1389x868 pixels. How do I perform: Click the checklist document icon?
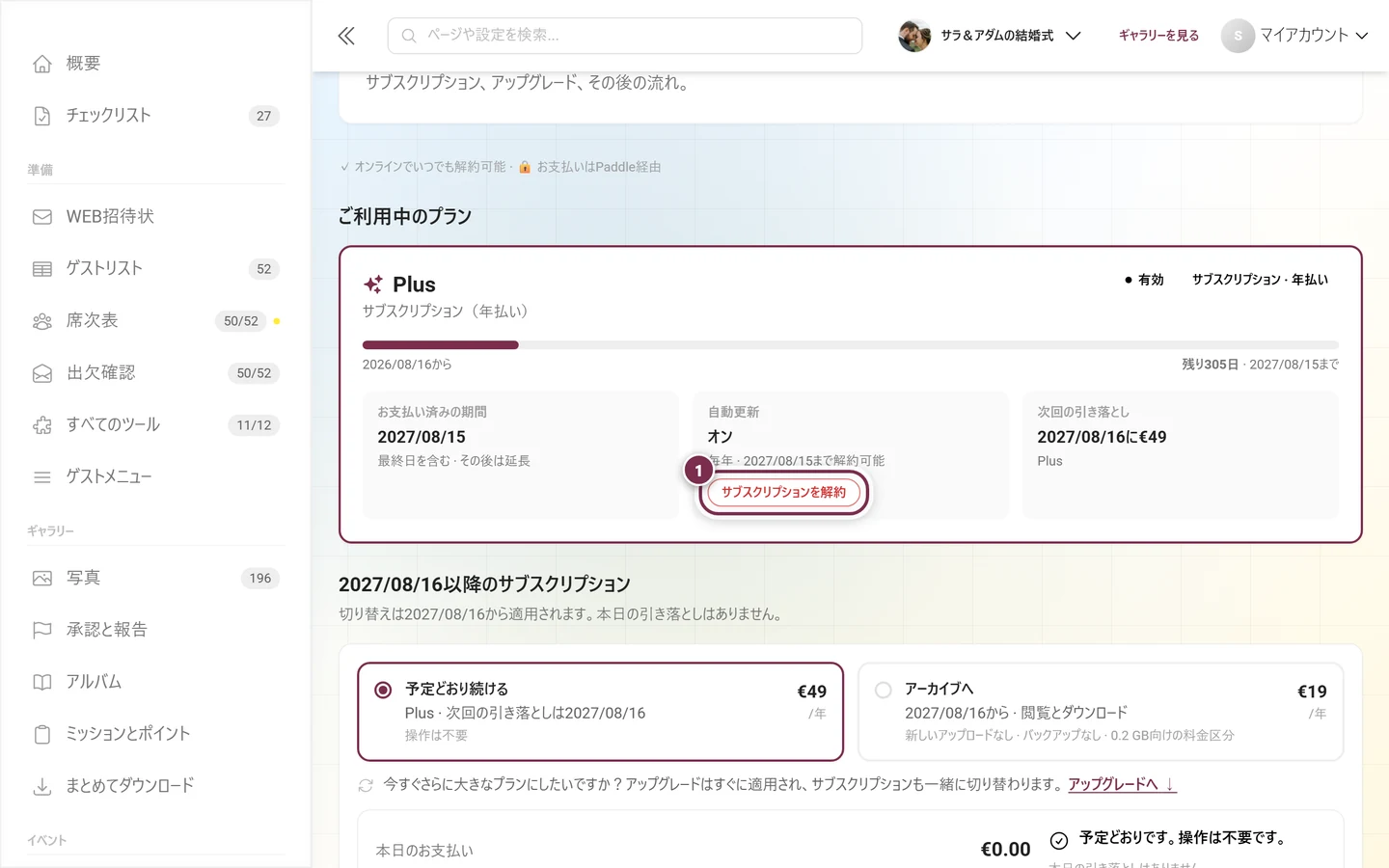(x=42, y=116)
